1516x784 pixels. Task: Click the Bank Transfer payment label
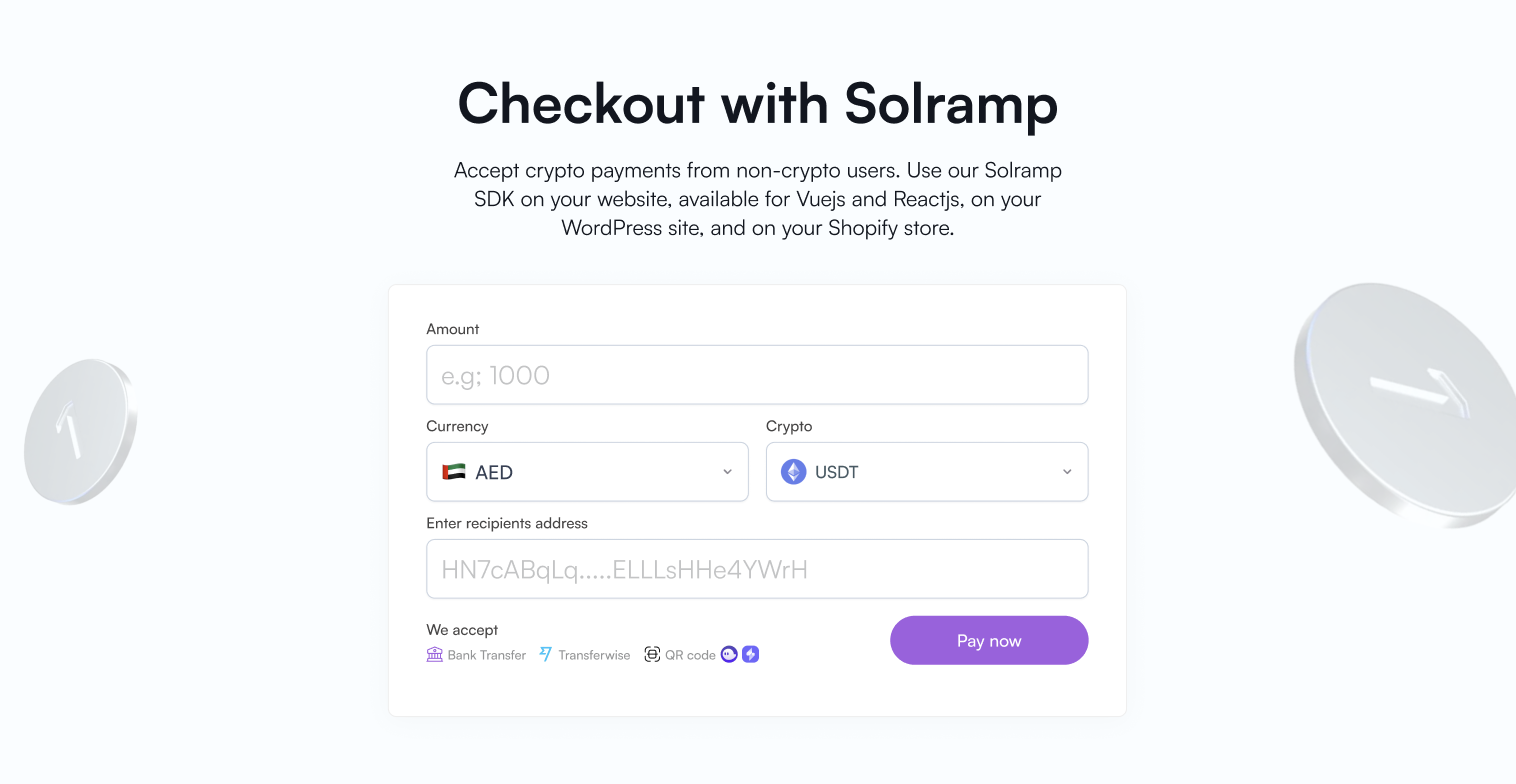click(x=487, y=655)
